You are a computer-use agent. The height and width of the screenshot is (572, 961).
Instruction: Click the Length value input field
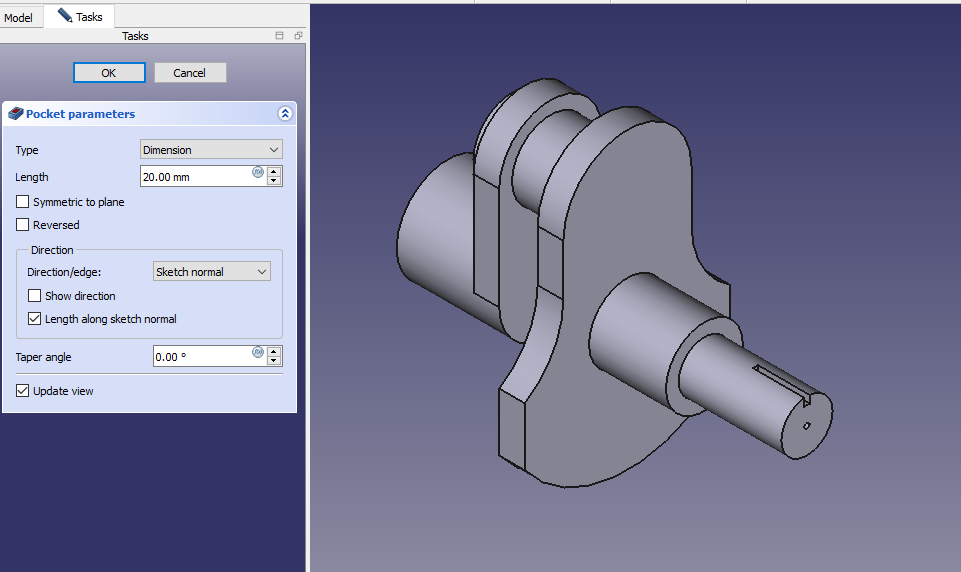[195, 177]
